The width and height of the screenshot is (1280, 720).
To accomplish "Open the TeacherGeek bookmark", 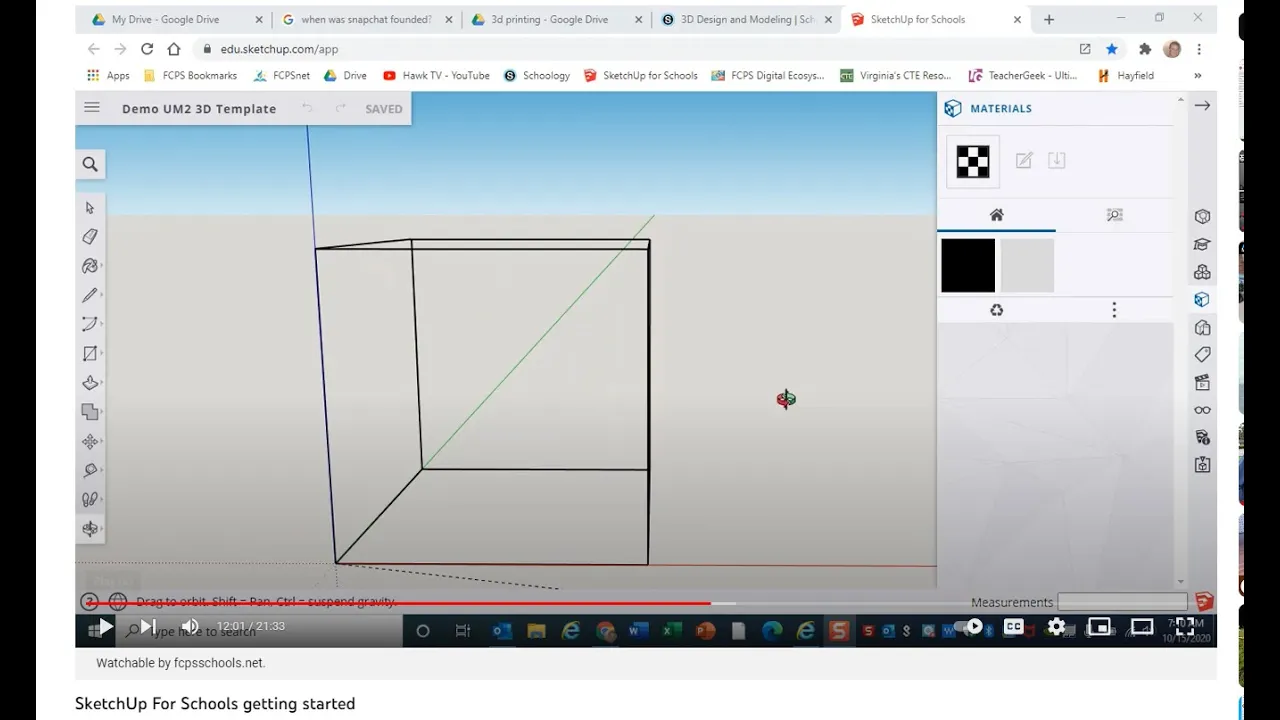I will (x=1023, y=75).
